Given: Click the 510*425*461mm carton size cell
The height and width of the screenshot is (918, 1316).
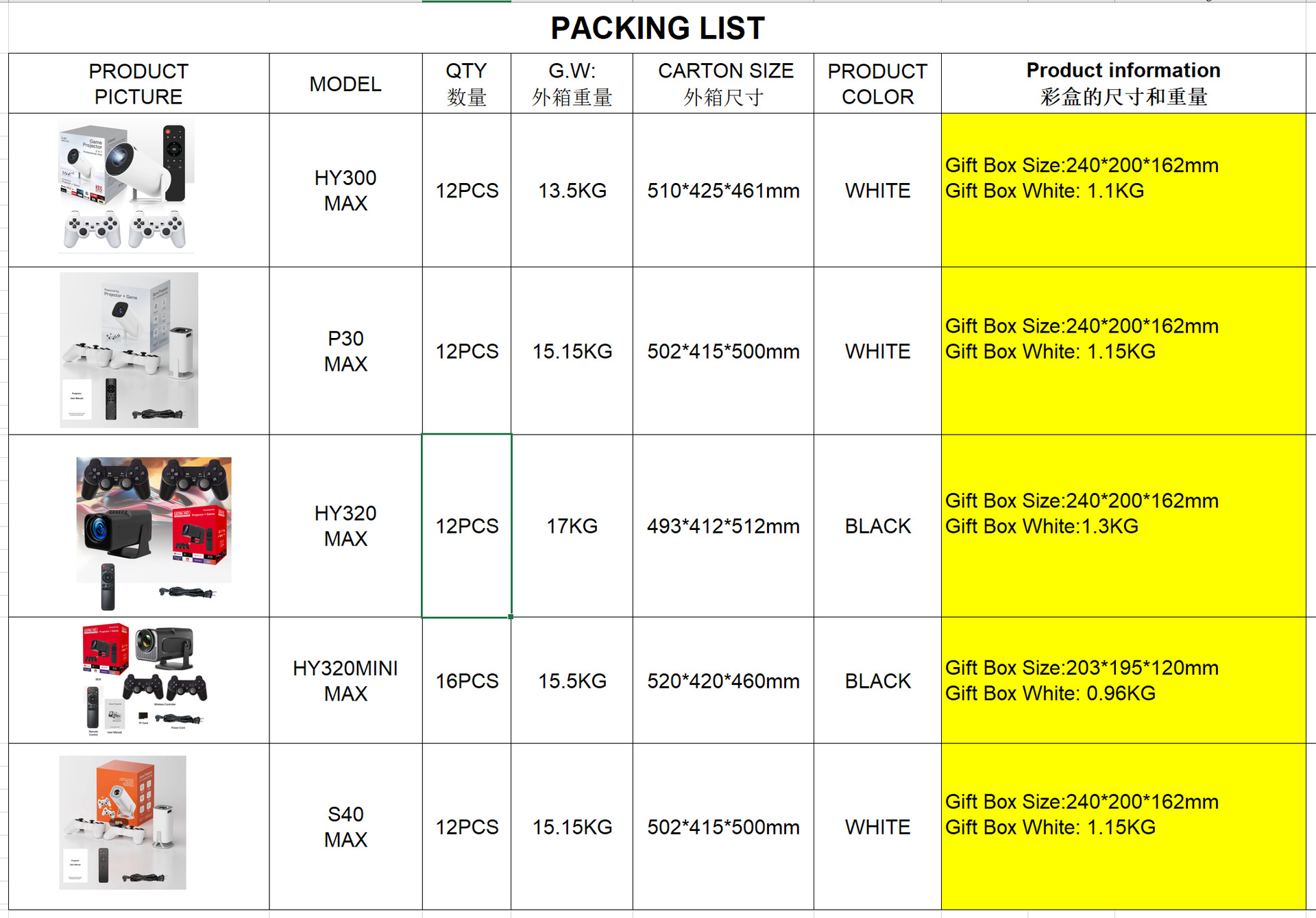Looking at the screenshot, I should tap(723, 191).
